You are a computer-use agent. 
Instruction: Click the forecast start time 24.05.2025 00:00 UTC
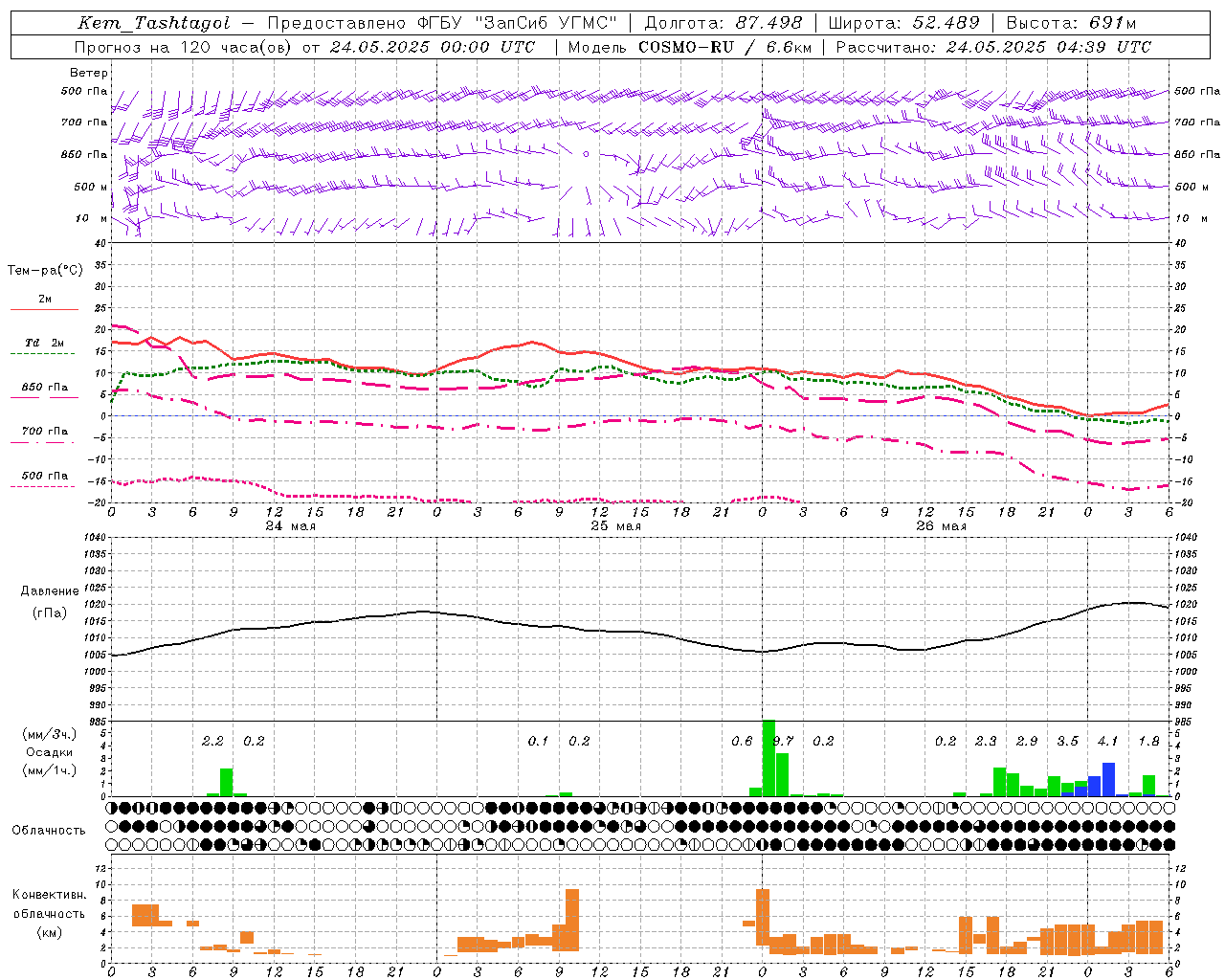(x=434, y=47)
